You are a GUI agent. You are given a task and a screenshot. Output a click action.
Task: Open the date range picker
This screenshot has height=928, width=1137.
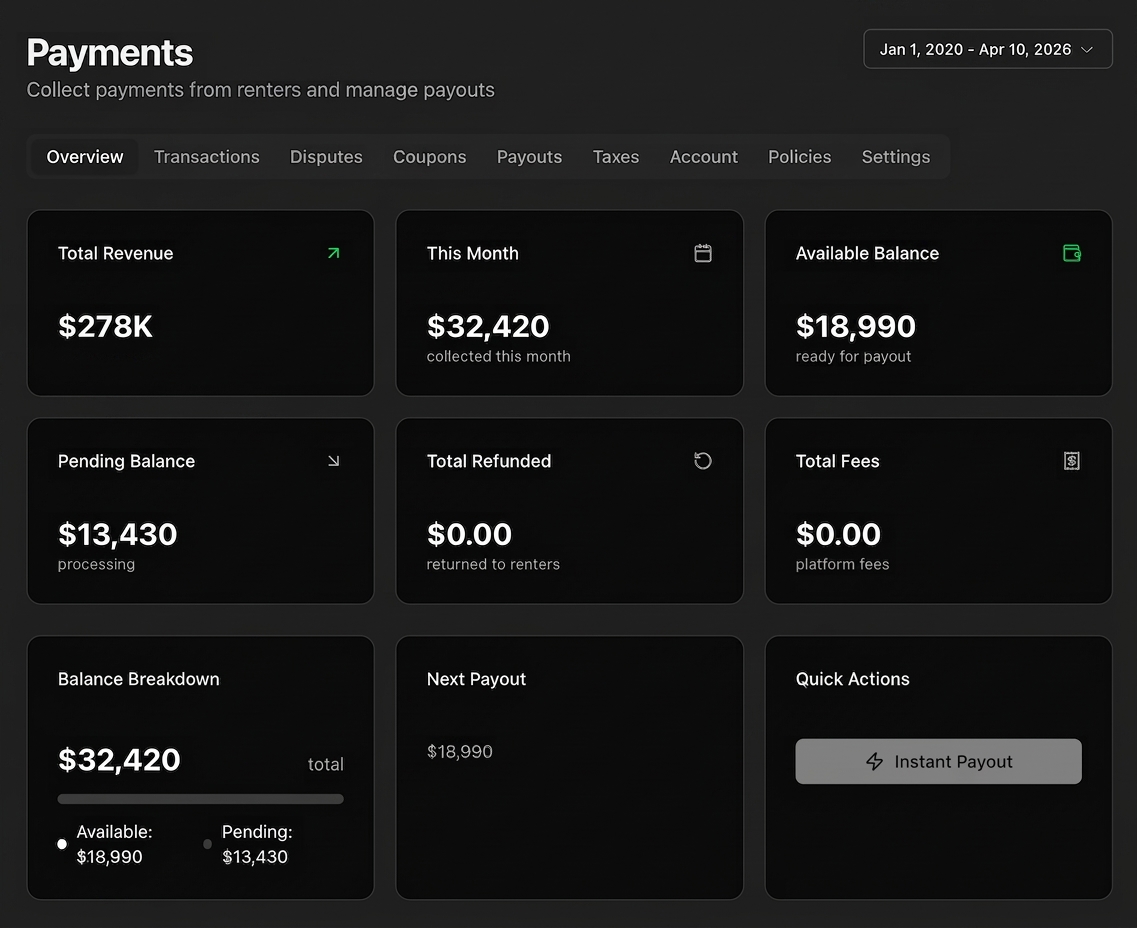(987, 48)
